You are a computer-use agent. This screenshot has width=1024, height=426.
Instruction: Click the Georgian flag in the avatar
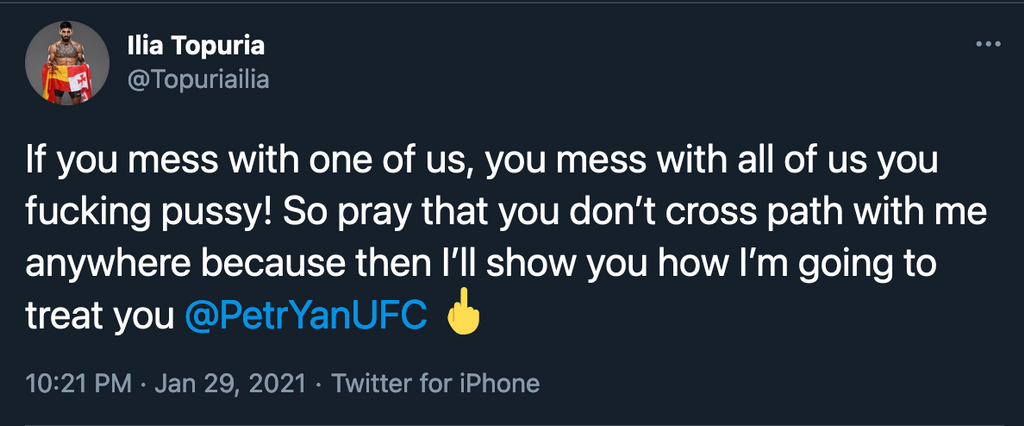tap(82, 83)
